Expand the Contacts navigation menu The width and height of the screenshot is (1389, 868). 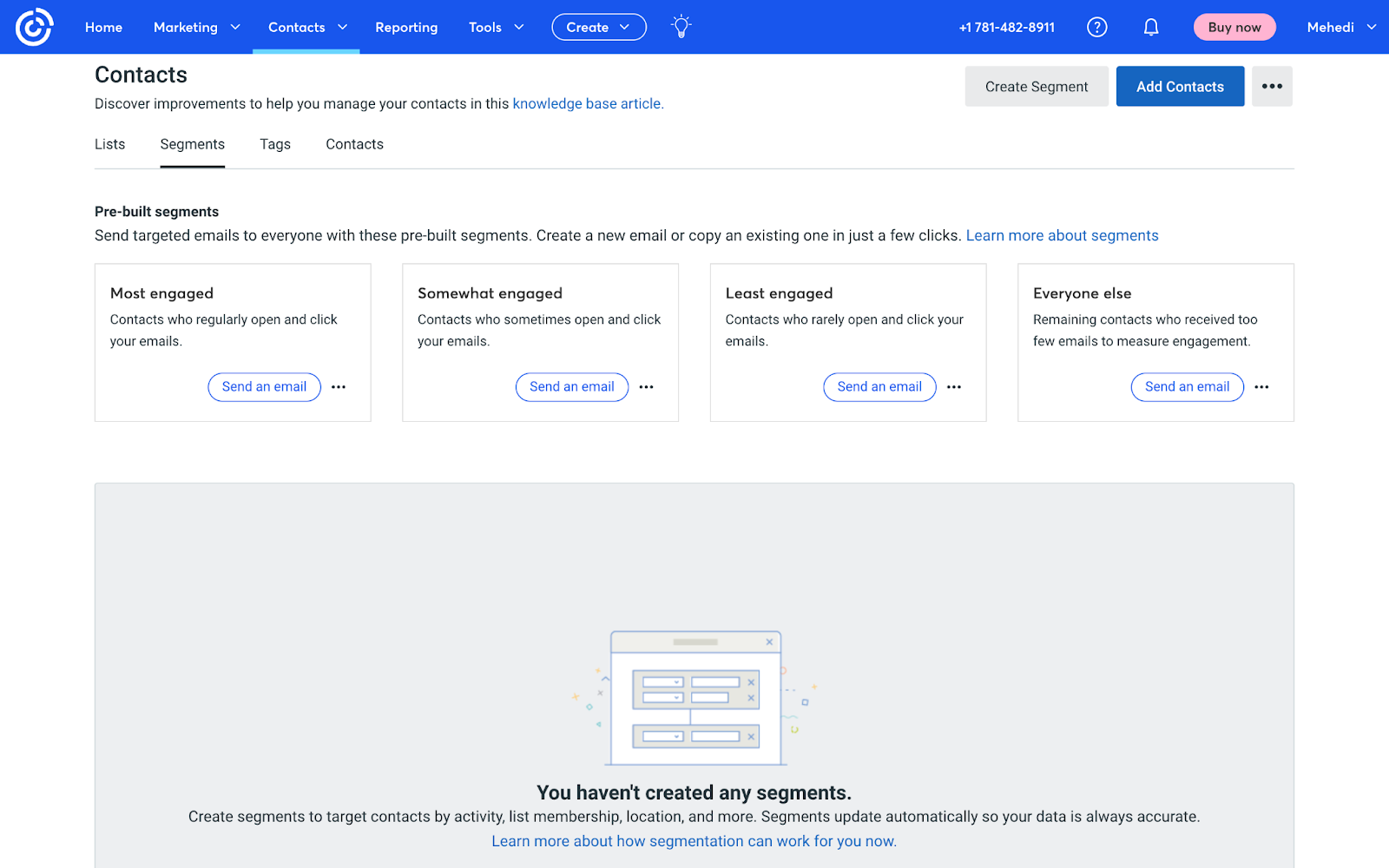click(x=306, y=27)
